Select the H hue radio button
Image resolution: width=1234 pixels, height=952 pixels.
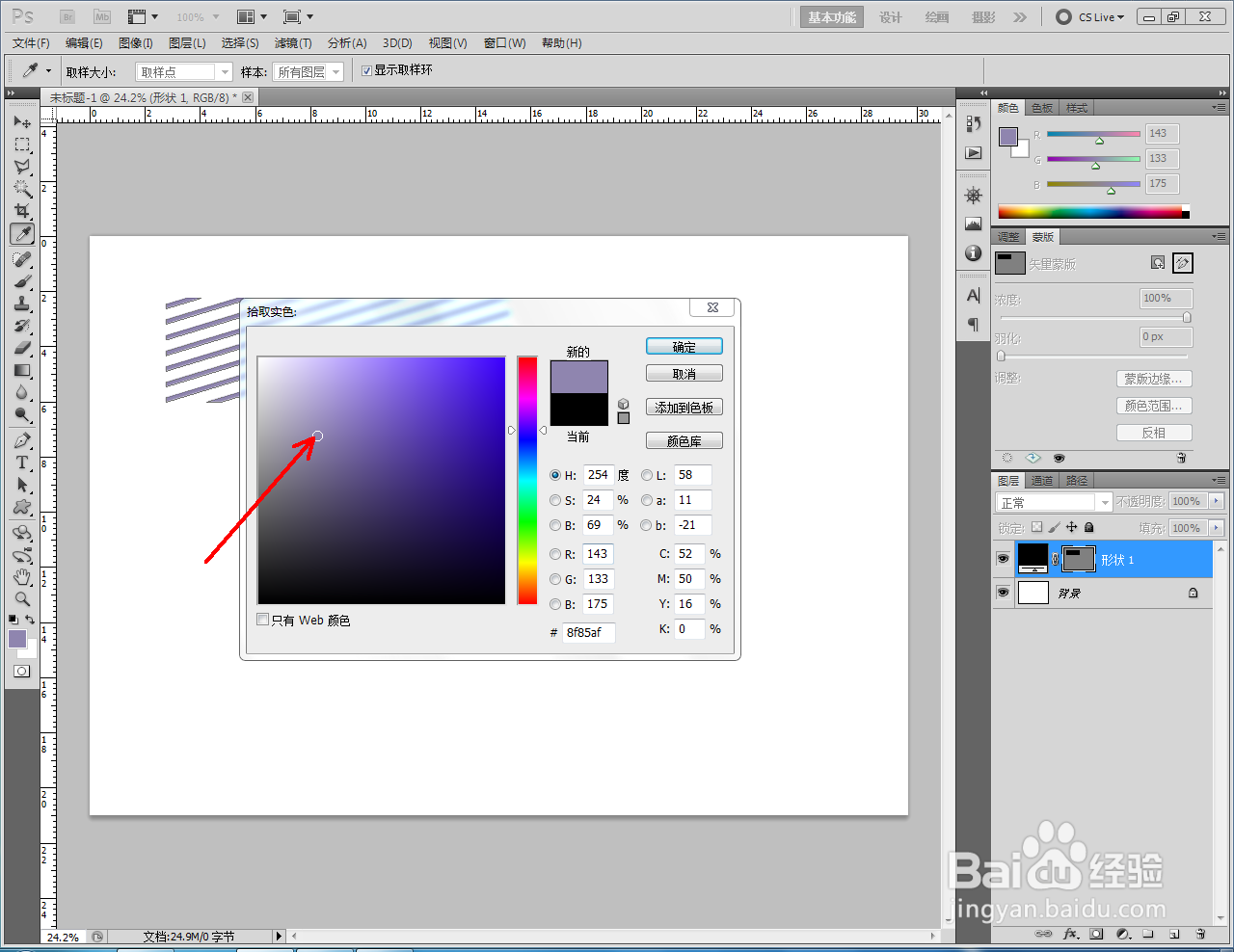[555, 475]
